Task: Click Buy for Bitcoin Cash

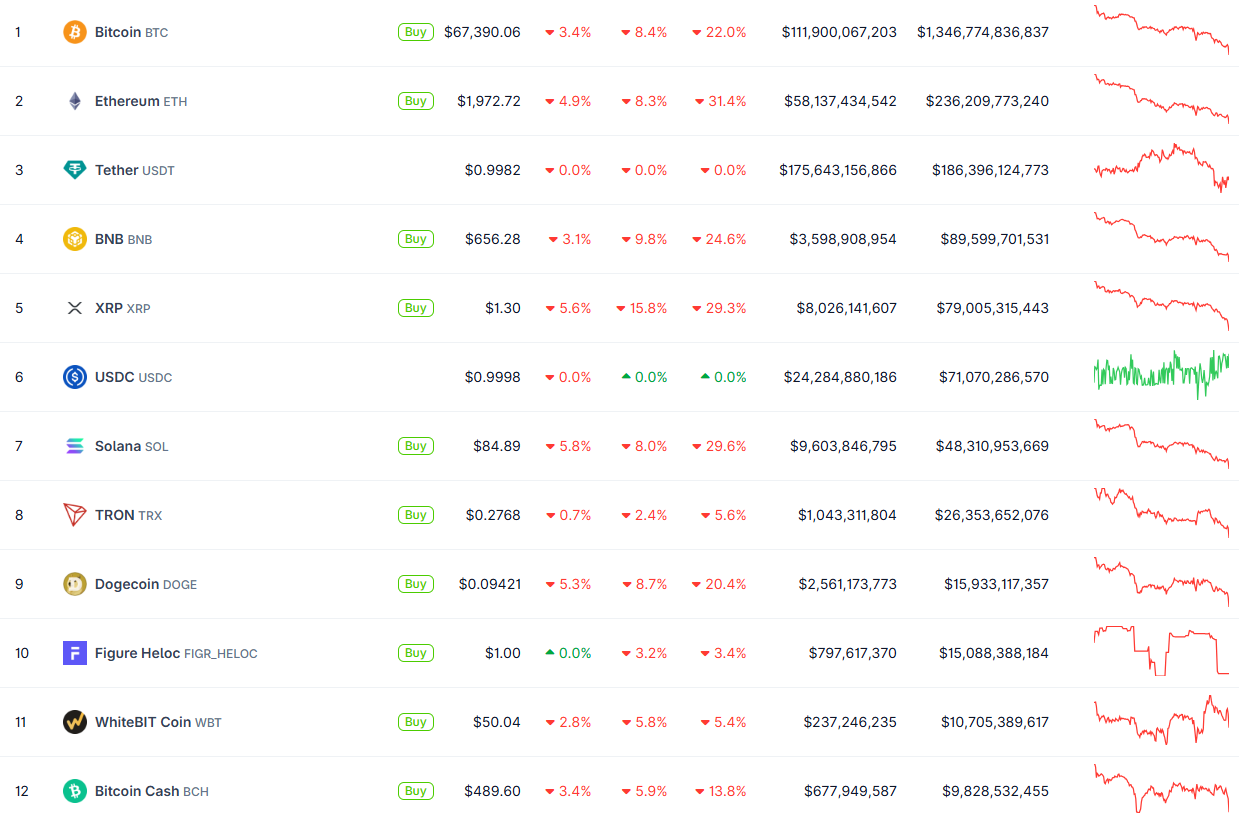Action: click(415, 790)
